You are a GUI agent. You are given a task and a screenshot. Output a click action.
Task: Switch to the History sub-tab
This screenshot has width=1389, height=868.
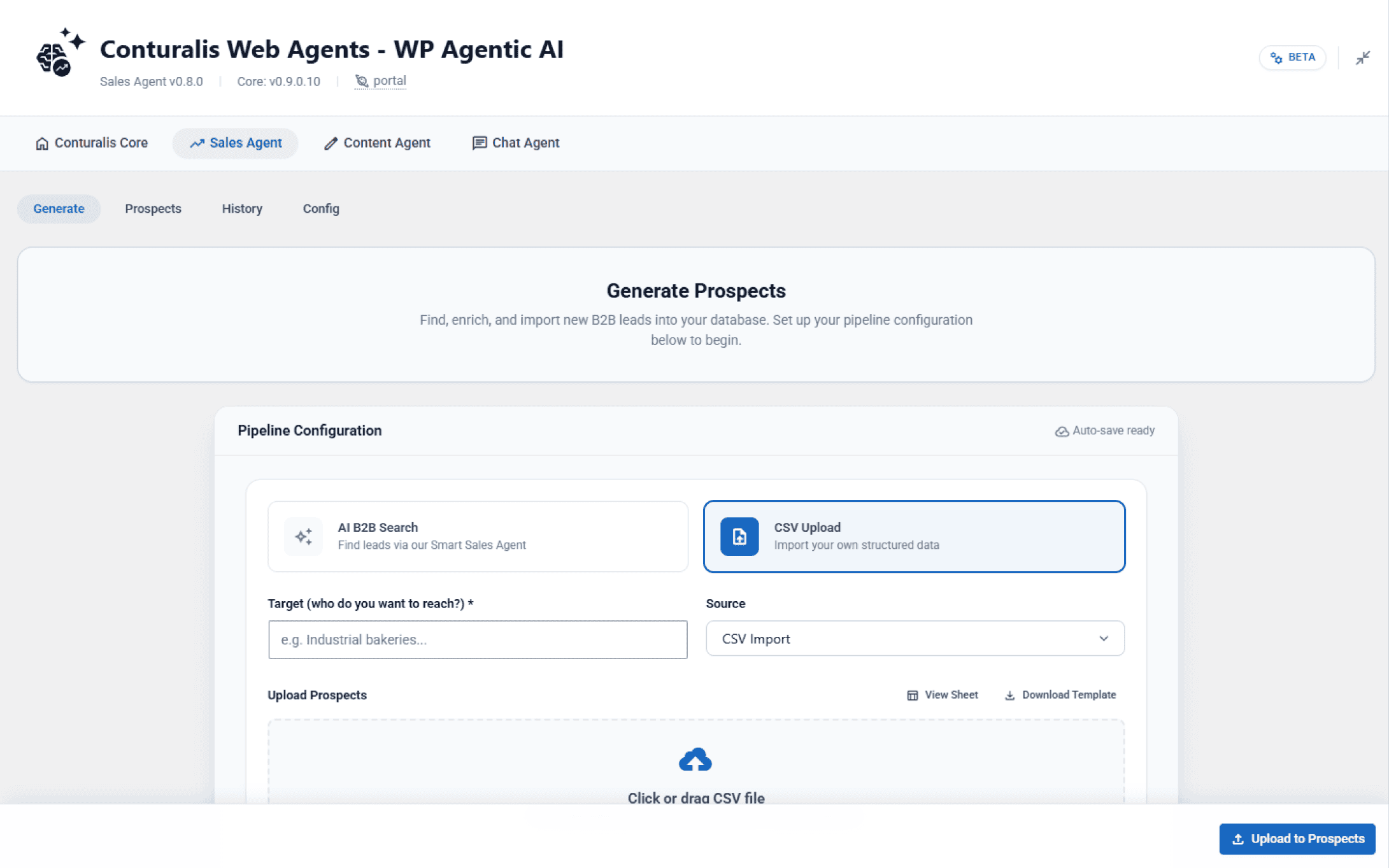pos(242,209)
